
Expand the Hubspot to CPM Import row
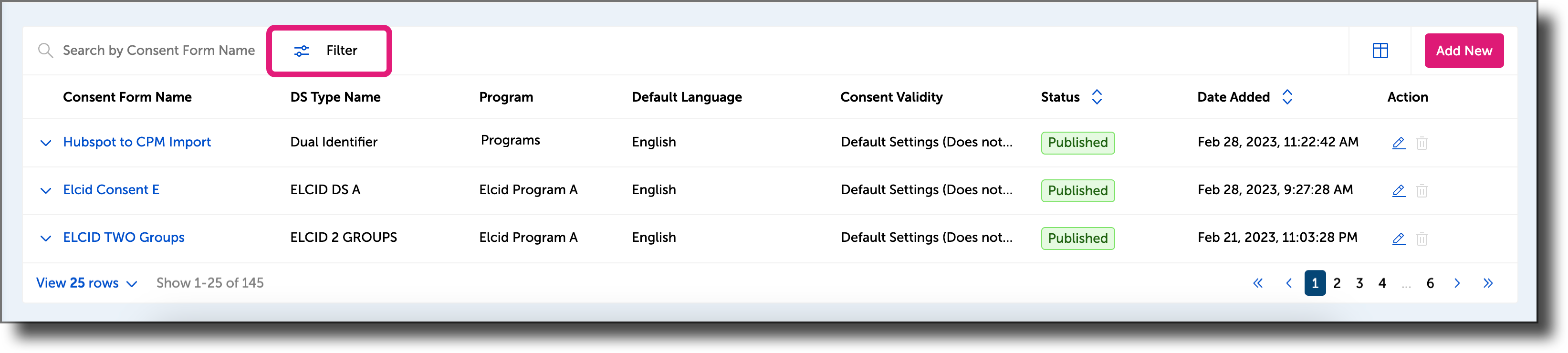[x=46, y=143]
